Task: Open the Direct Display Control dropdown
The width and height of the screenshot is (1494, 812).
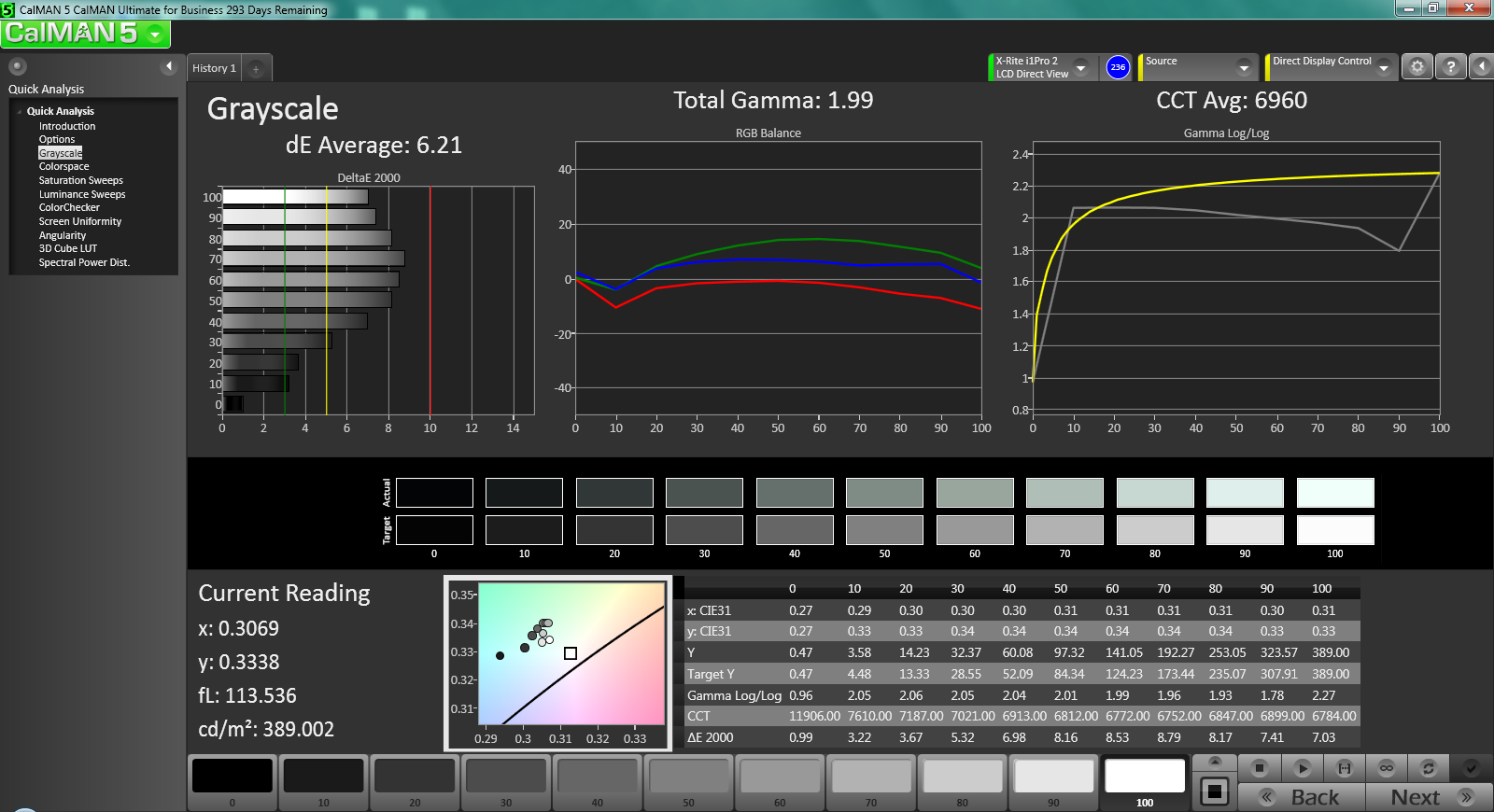Action: (1383, 67)
